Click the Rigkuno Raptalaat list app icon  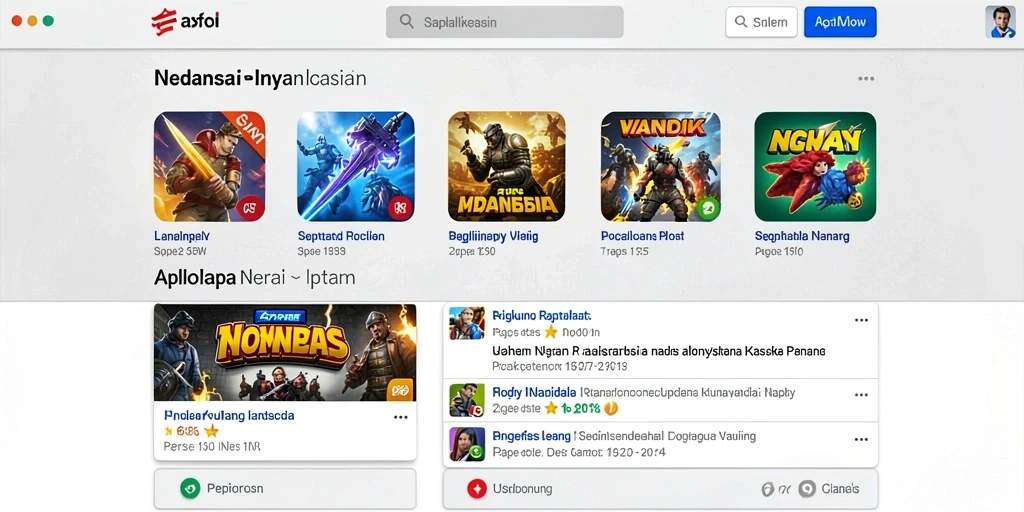click(467, 323)
